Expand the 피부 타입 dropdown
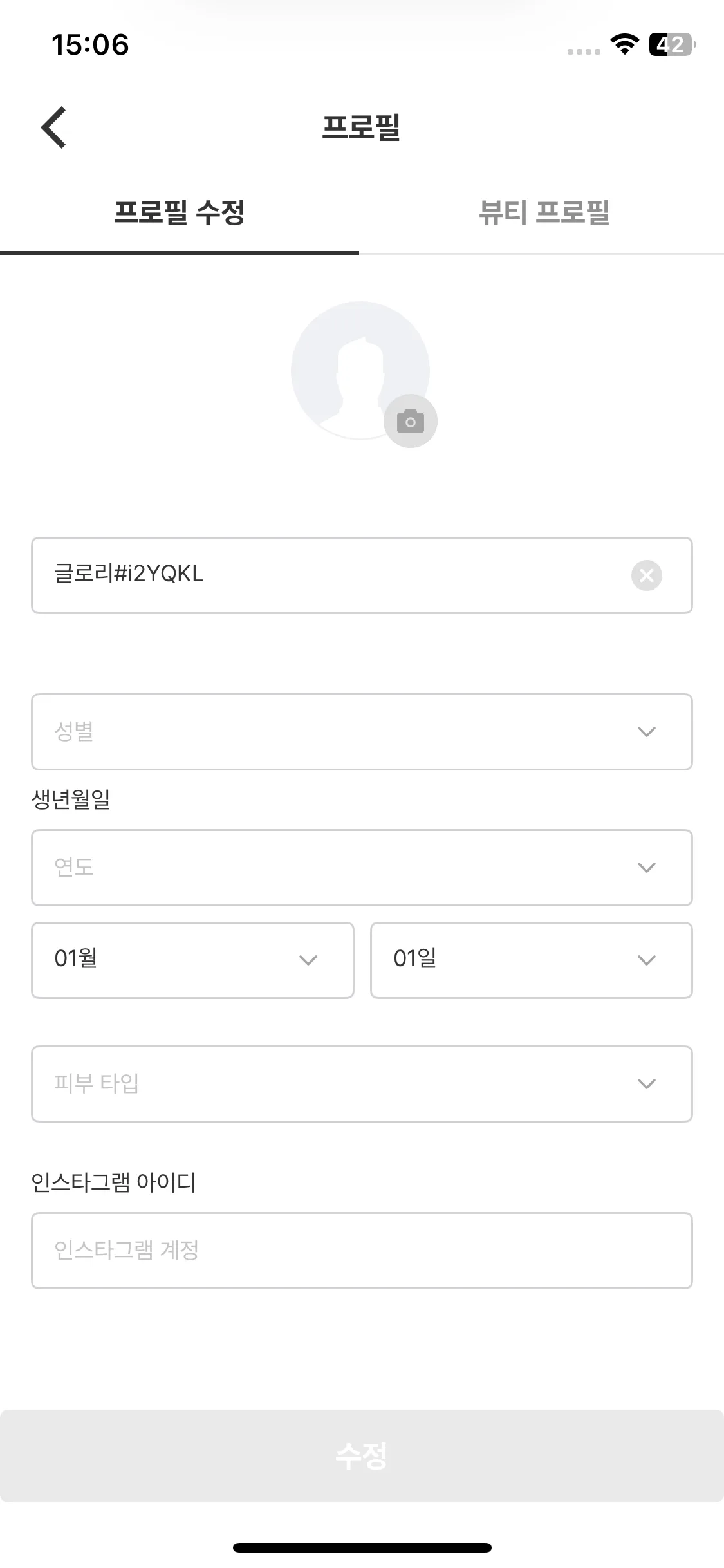This screenshot has height=1568, width=724. (362, 1084)
